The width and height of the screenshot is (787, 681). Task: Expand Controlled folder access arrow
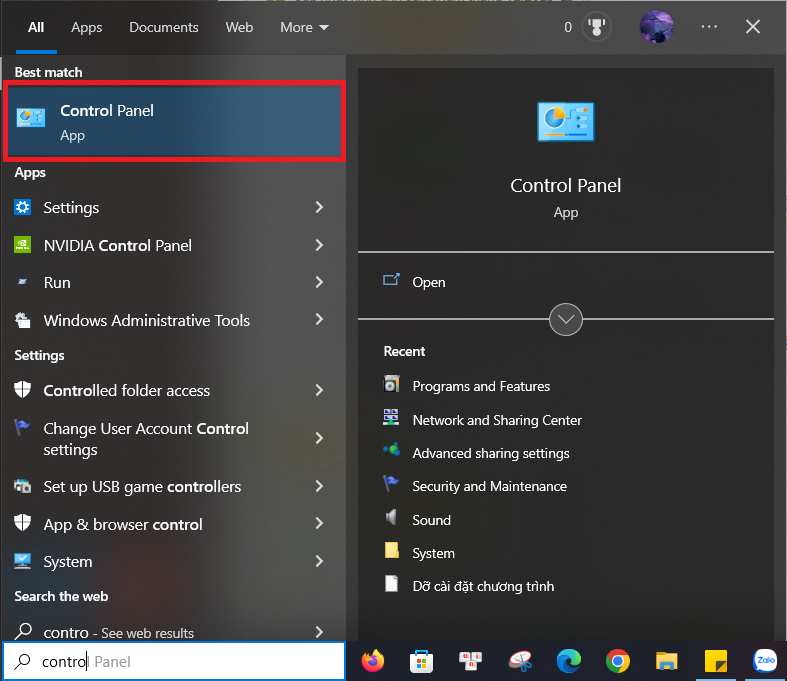319,390
